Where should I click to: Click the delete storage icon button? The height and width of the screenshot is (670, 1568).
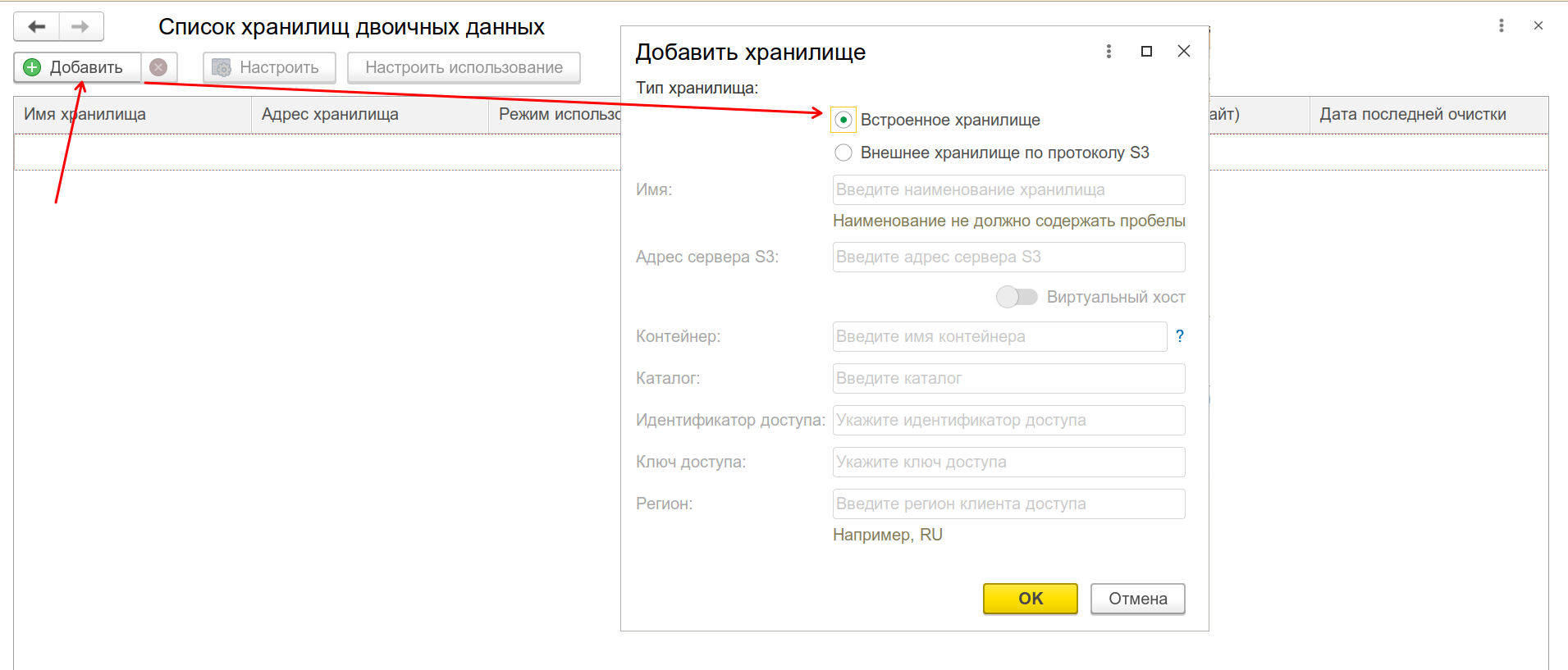tap(158, 67)
